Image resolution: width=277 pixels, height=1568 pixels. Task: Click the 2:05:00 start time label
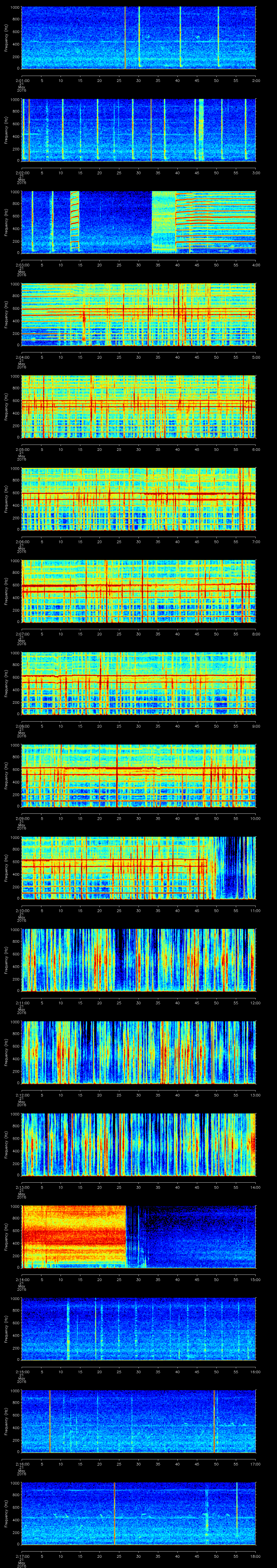click(22, 449)
